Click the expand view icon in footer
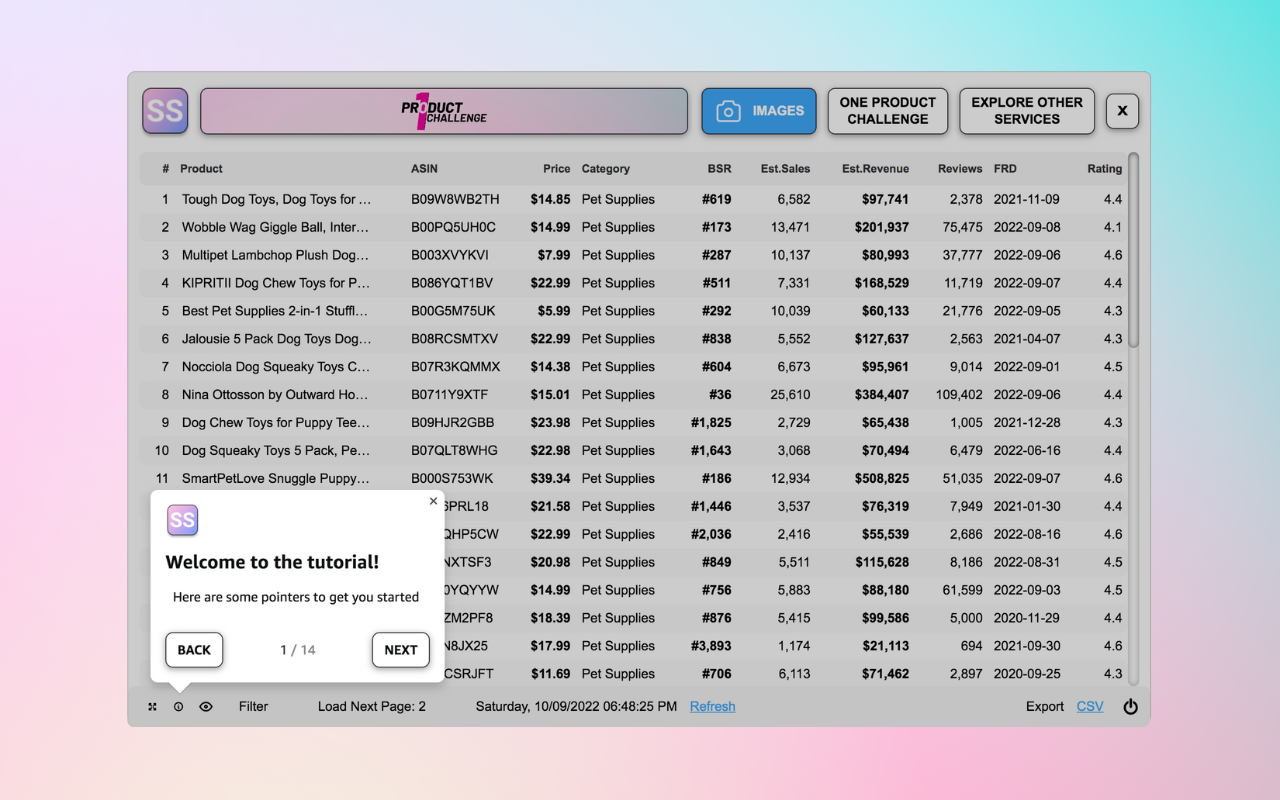The width and height of the screenshot is (1280, 800). (153, 707)
